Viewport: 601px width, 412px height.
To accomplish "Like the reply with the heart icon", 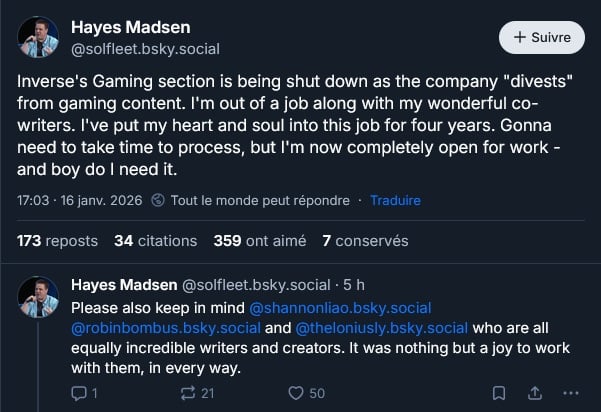I will coord(295,393).
